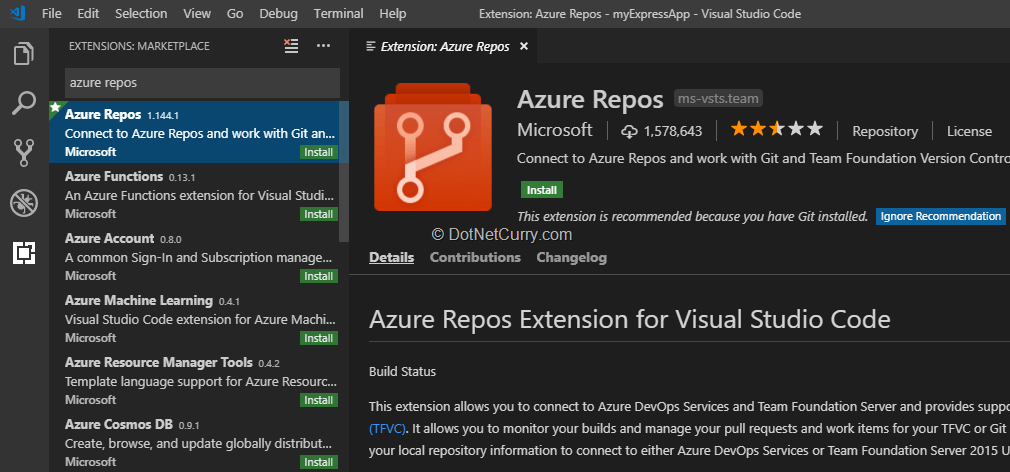Viewport: 1010px width, 472px height.
Task: Switch to the Changelog tab
Action: pyautogui.click(x=571, y=258)
